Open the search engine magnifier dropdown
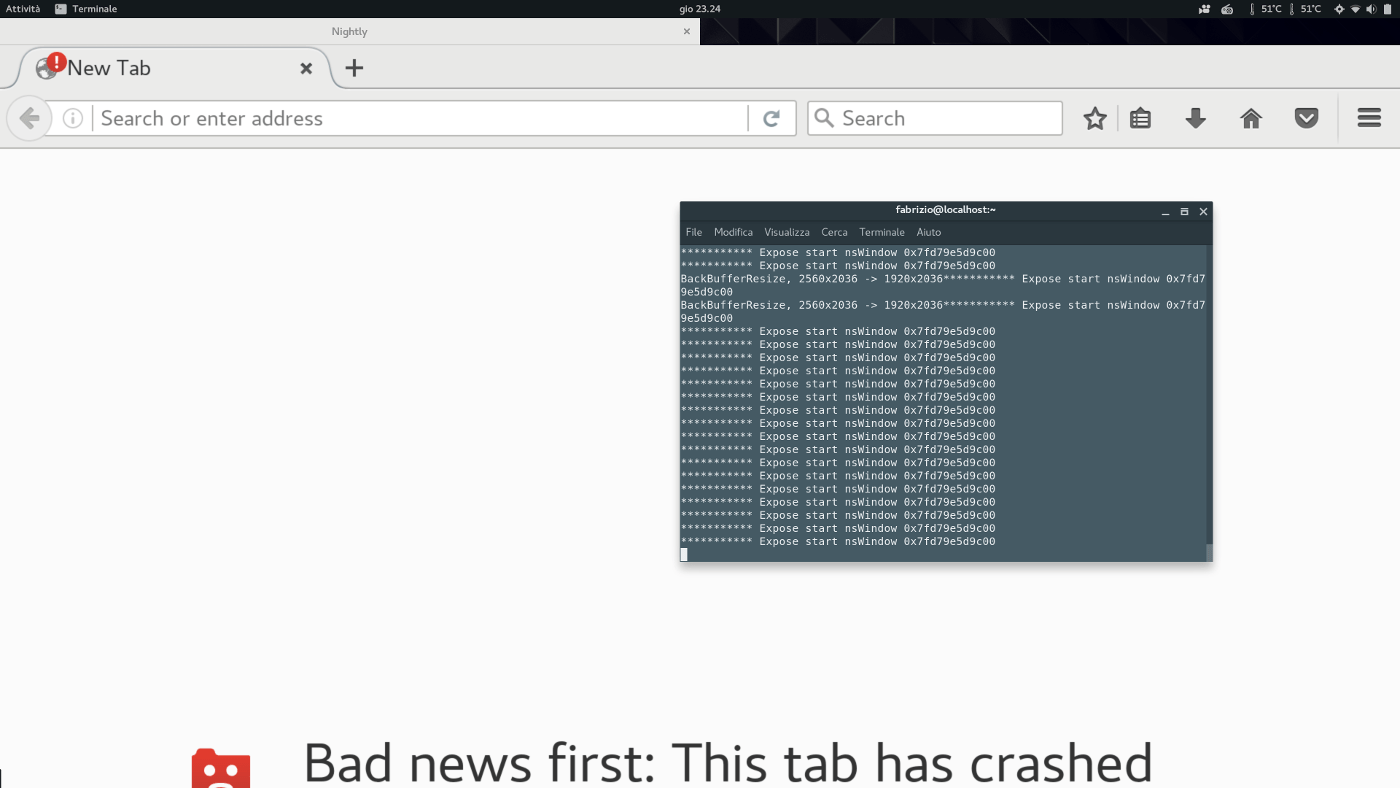 coord(823,117)
